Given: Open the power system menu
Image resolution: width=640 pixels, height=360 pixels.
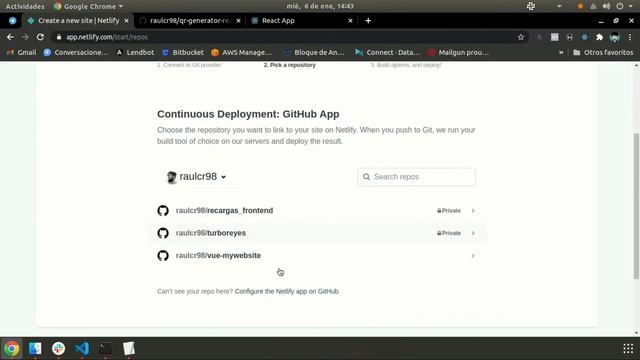Looking at the screenshot, I should click(620, 6).
